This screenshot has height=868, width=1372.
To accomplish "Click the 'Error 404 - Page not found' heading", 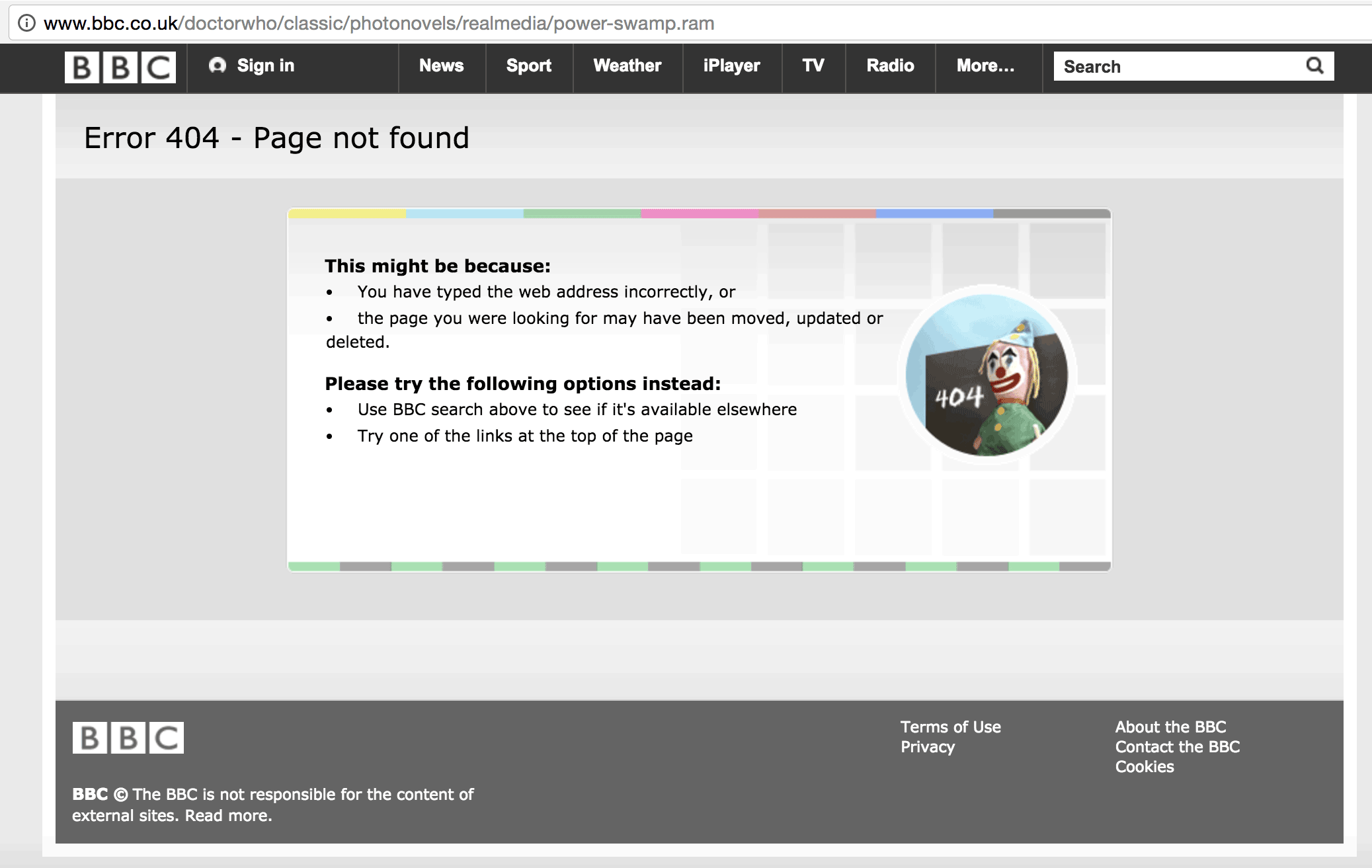I will click(x=276, y=138).
